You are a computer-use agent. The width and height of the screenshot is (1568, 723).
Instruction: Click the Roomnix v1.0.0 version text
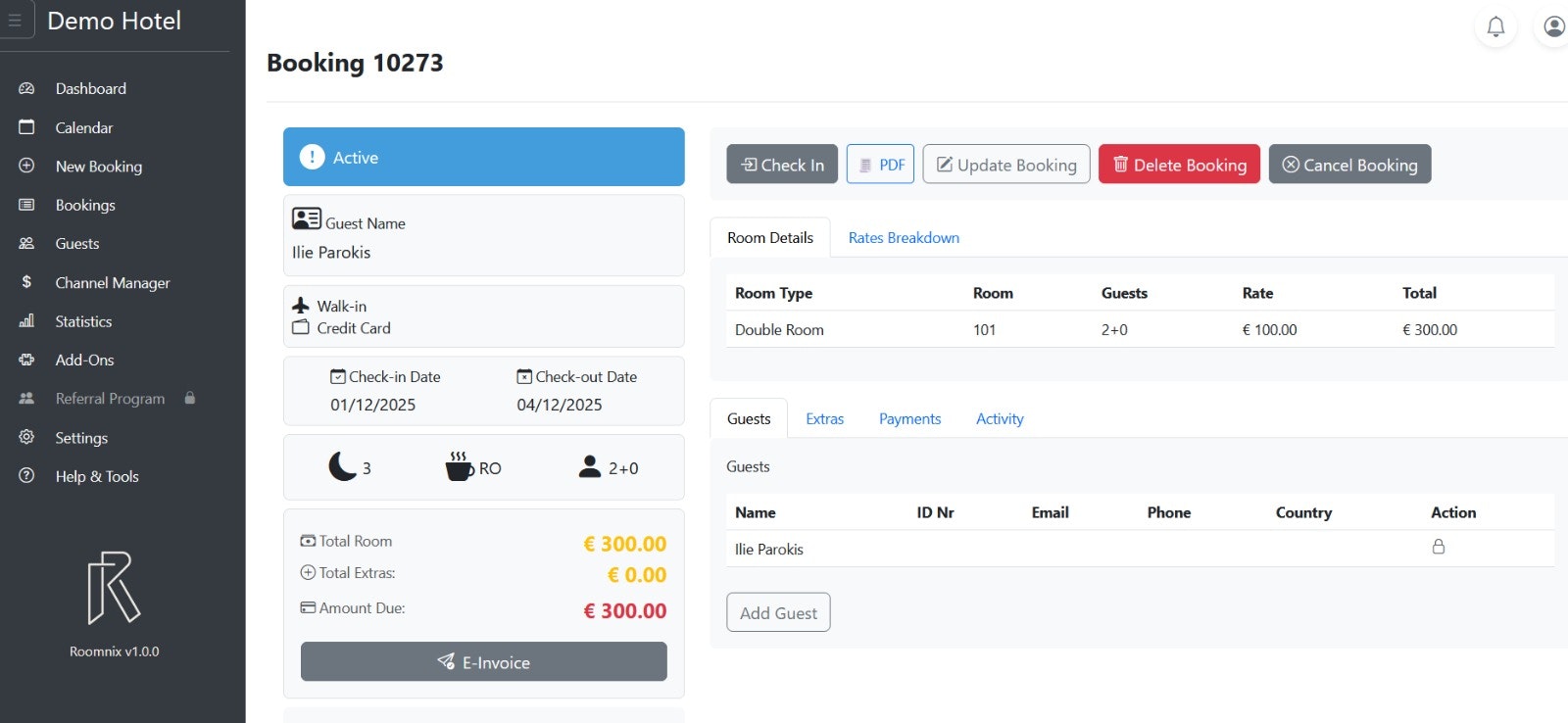coord(114,651)
